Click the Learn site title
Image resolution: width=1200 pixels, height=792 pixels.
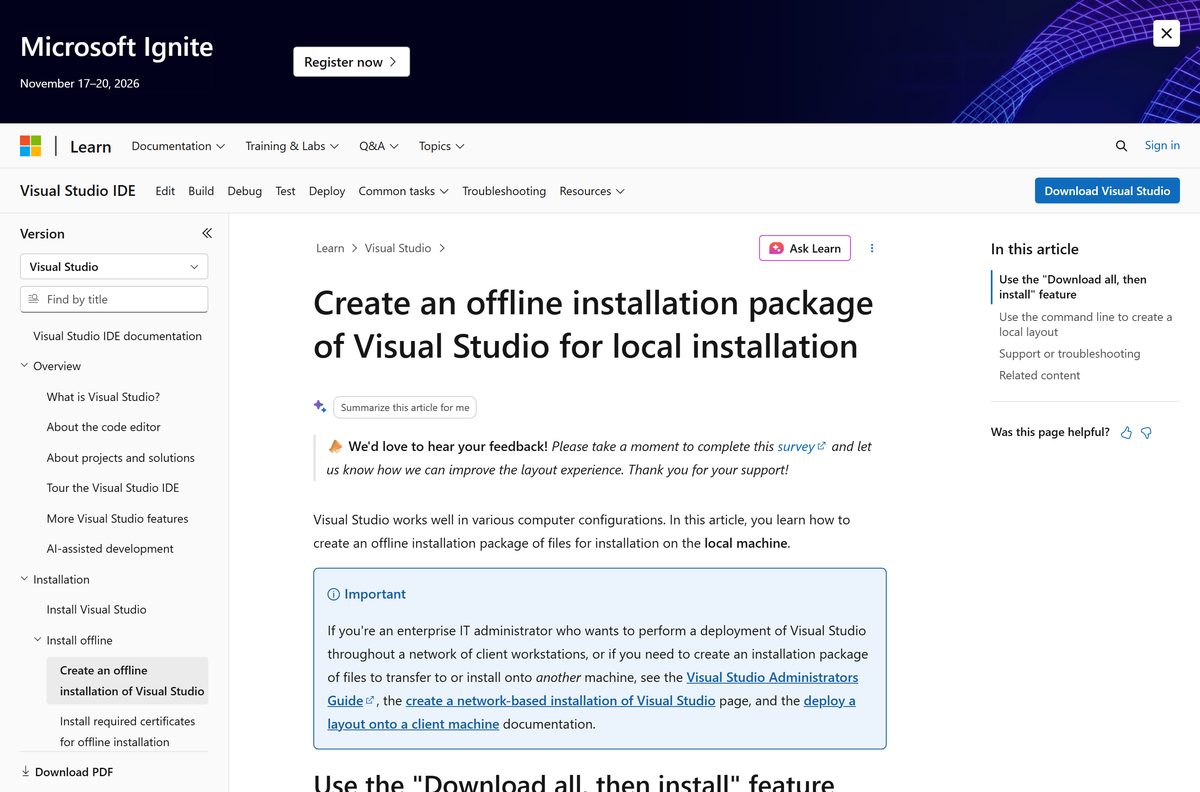[x=91, y=146]
